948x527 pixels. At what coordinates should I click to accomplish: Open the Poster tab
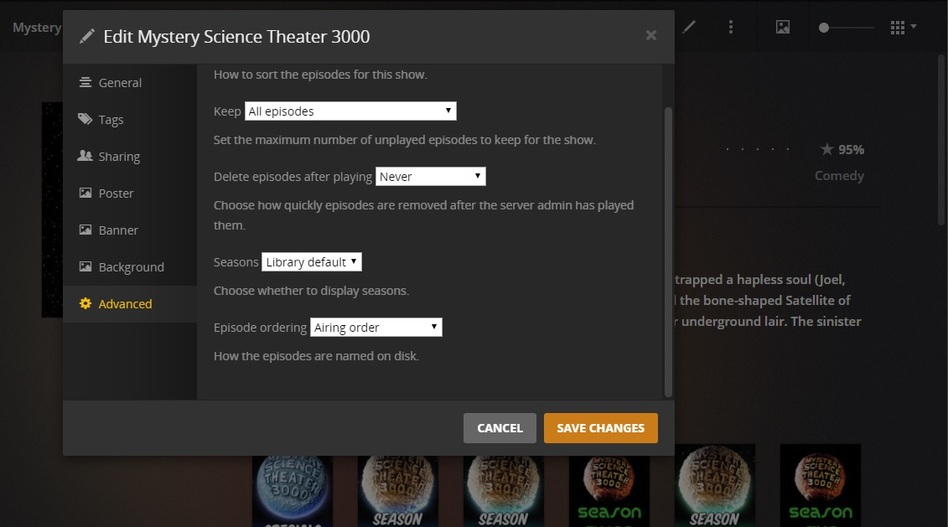click(130, 193)
